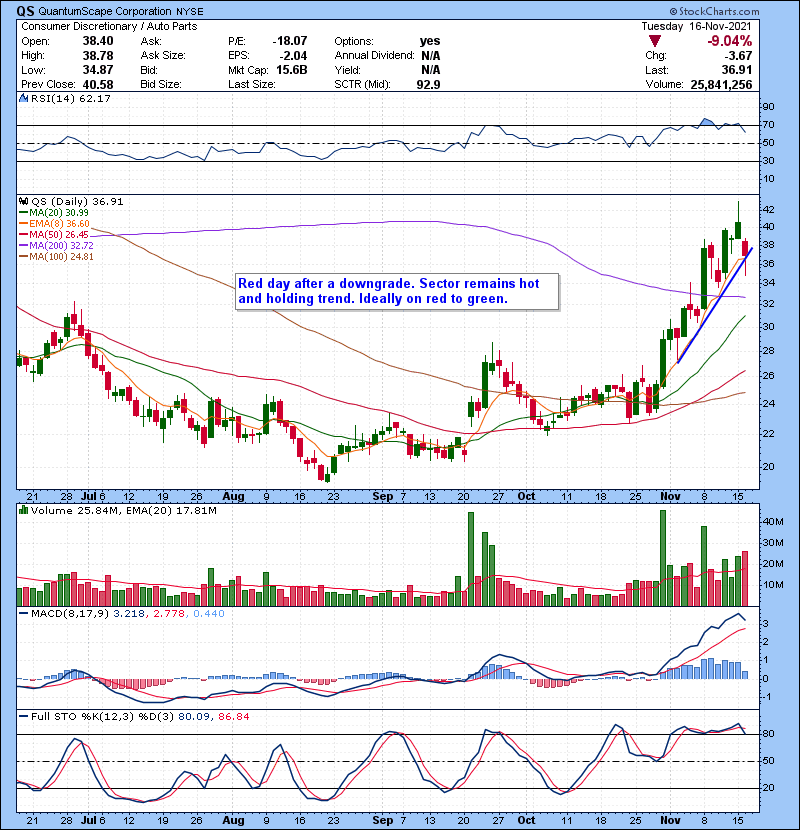800x830 pixels.
Task: Click the Sep label on the price chart axis
Action: [383, 497]
